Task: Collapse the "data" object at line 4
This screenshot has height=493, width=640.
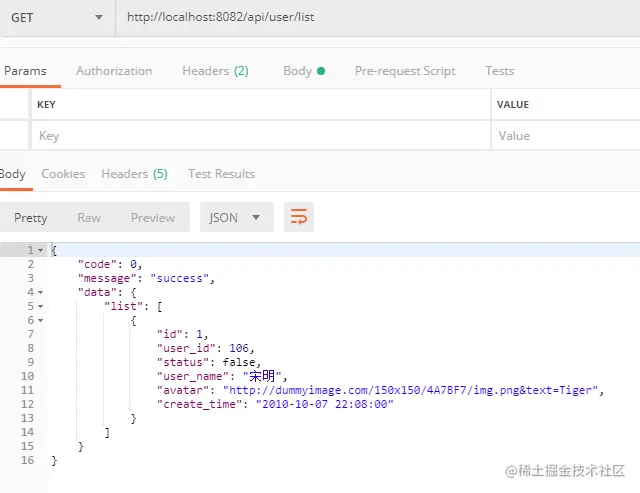Action: point(40,292)
